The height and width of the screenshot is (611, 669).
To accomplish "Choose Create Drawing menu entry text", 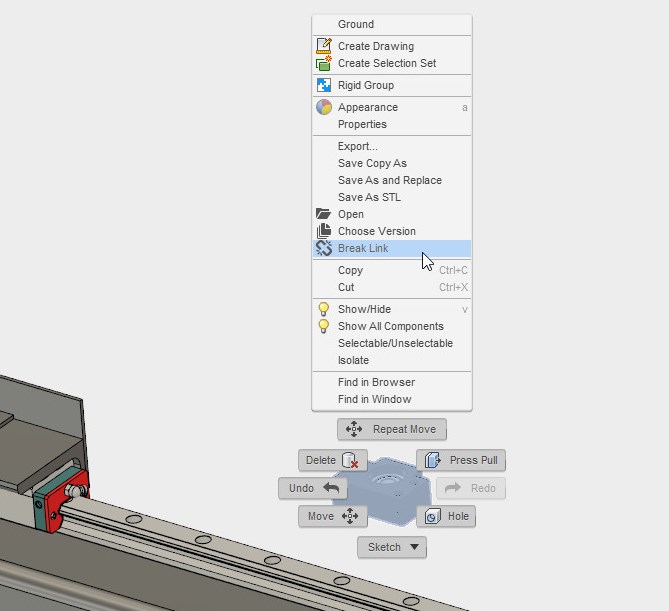I will tap(376, 46).
